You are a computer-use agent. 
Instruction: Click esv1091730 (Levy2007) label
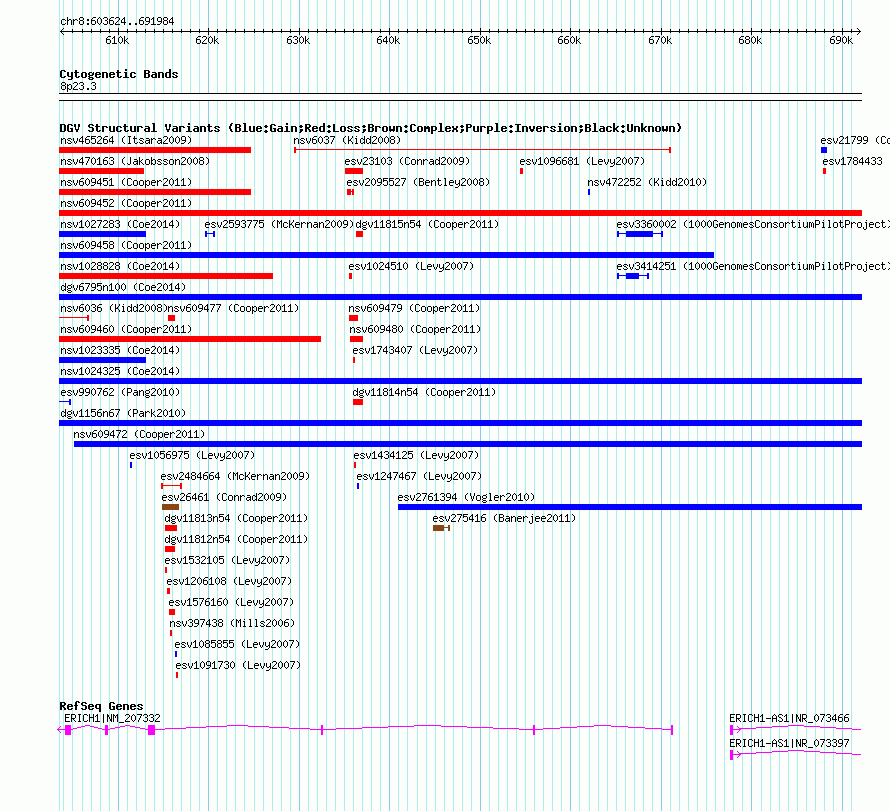tap(238, 665)
